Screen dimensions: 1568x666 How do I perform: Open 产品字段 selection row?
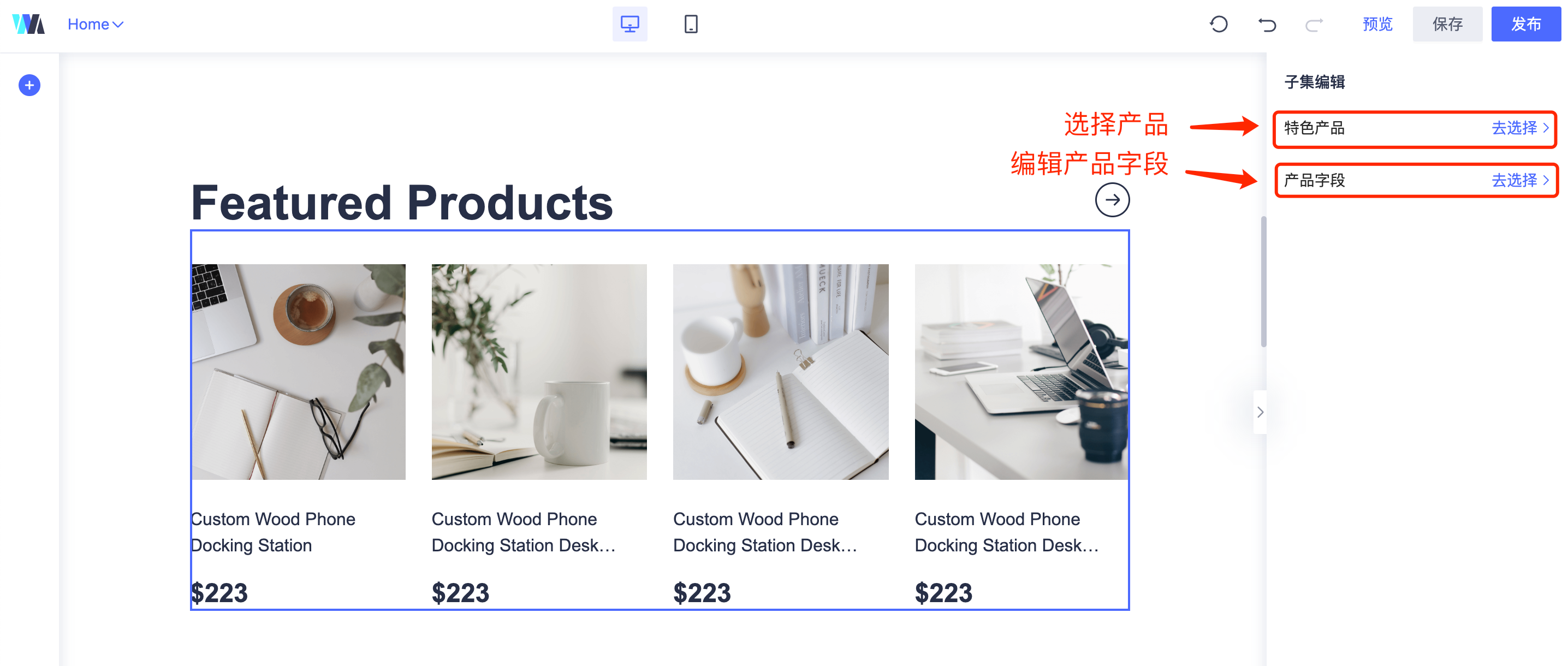point(1415,180)
